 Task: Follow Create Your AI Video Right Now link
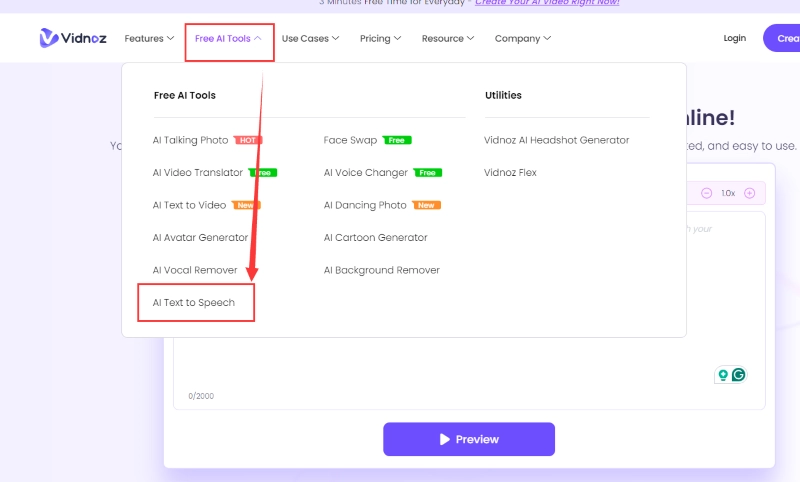(547, 3)
